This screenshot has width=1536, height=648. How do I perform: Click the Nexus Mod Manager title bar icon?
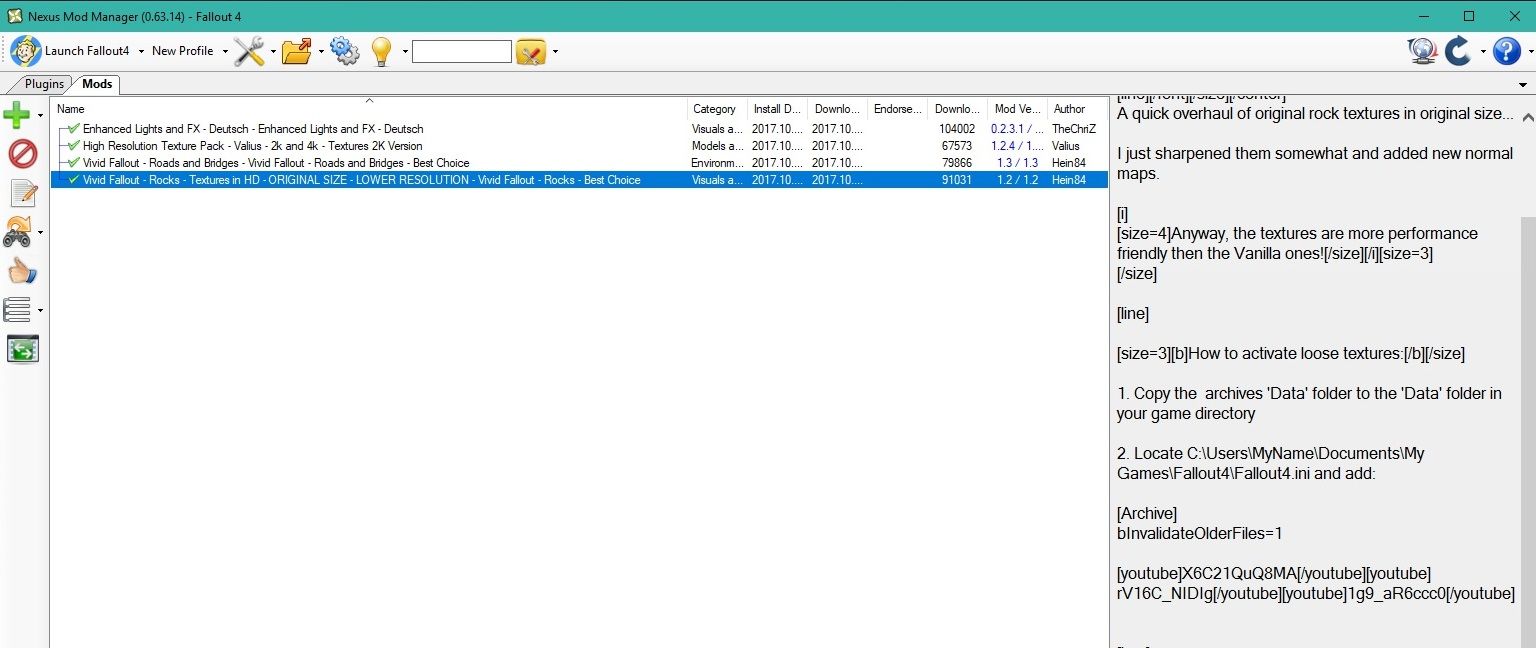tap(14, 16)
